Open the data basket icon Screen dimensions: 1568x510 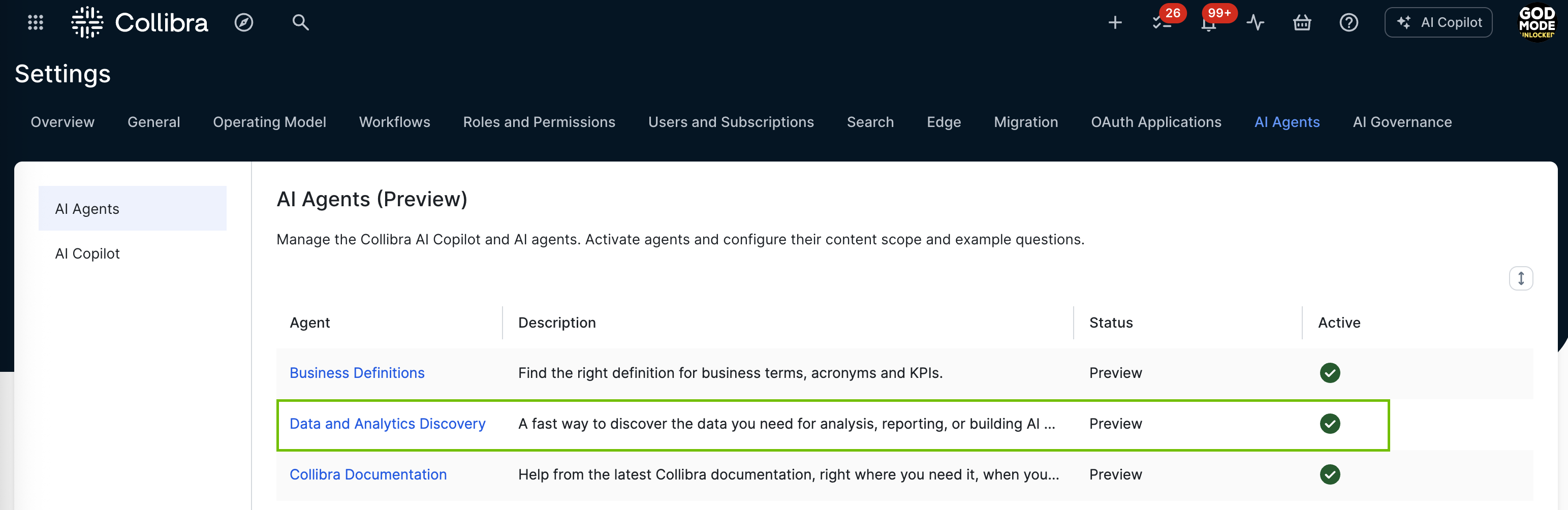click(1302, 22)
